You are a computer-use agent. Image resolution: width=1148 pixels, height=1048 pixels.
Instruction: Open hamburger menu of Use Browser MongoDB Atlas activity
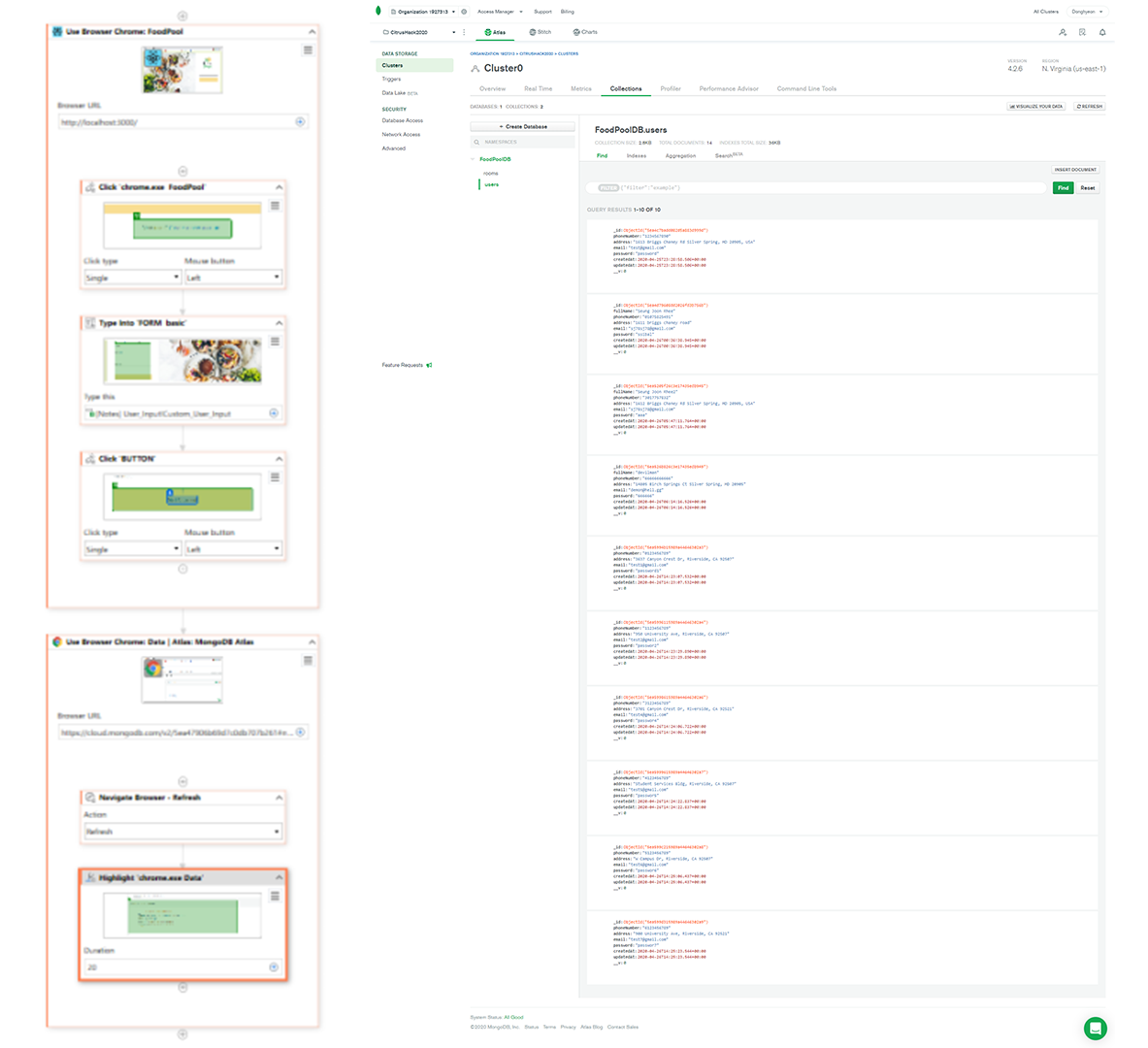[x=308, y=660]
